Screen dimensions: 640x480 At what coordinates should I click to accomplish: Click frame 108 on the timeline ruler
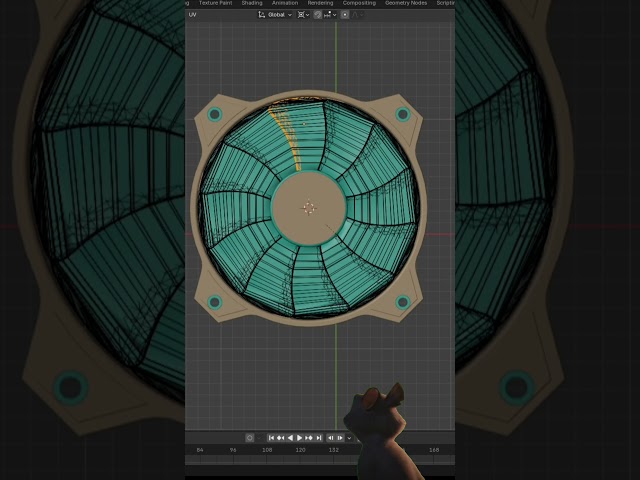[267, 450]
